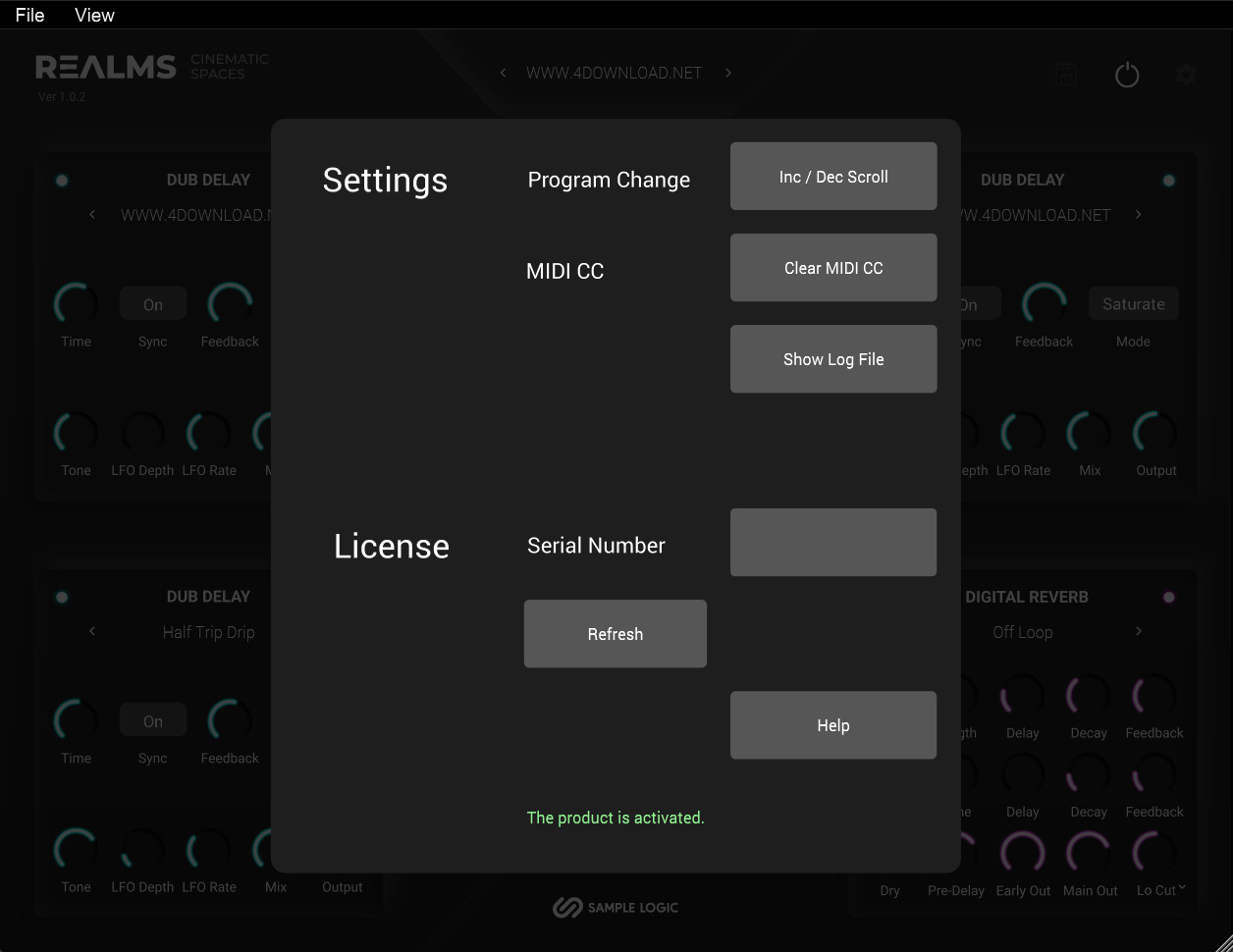This screenshot has width=1233, height=952.
Task: Click the Refresh license button
Action: pos(615,634)
